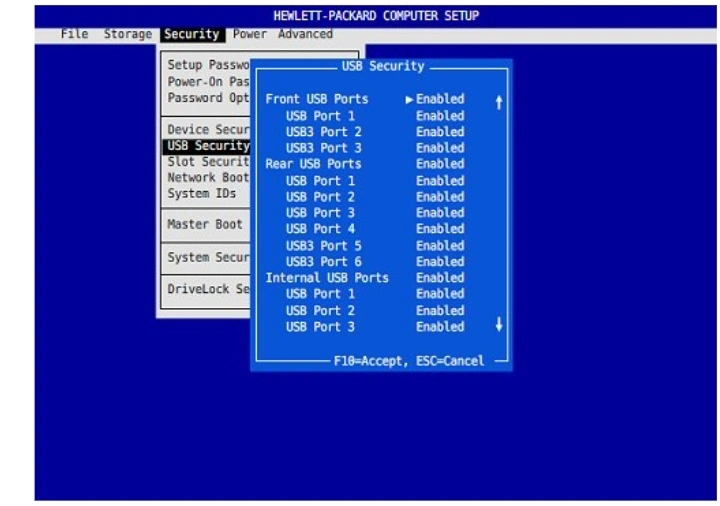The width and height of the screenshot is (720, 506).
Task: Click the scroll up arrow in USB Security
Action: point(499,102)
